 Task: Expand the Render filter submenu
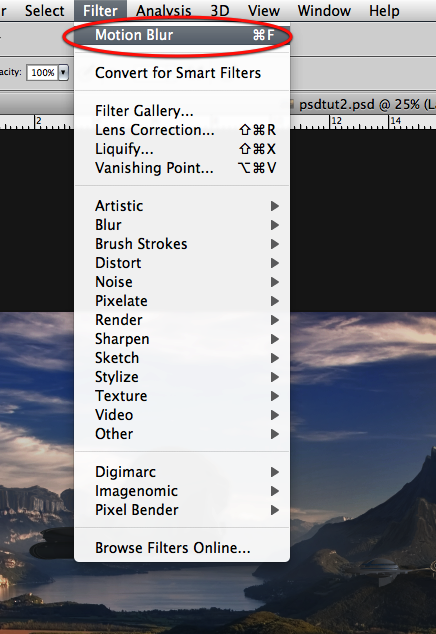(x=182, y=320)
